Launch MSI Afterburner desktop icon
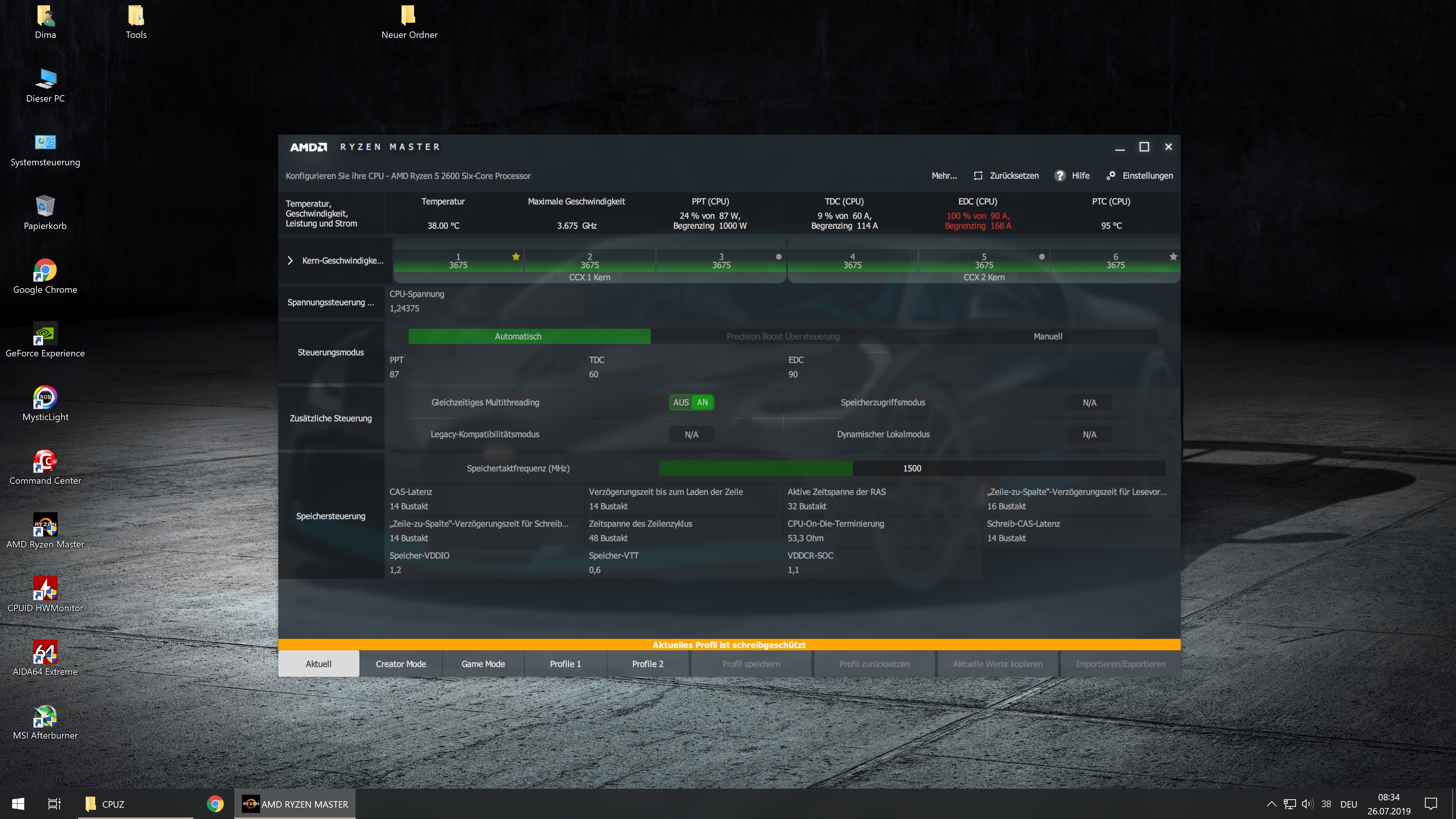 click(45, 717)
